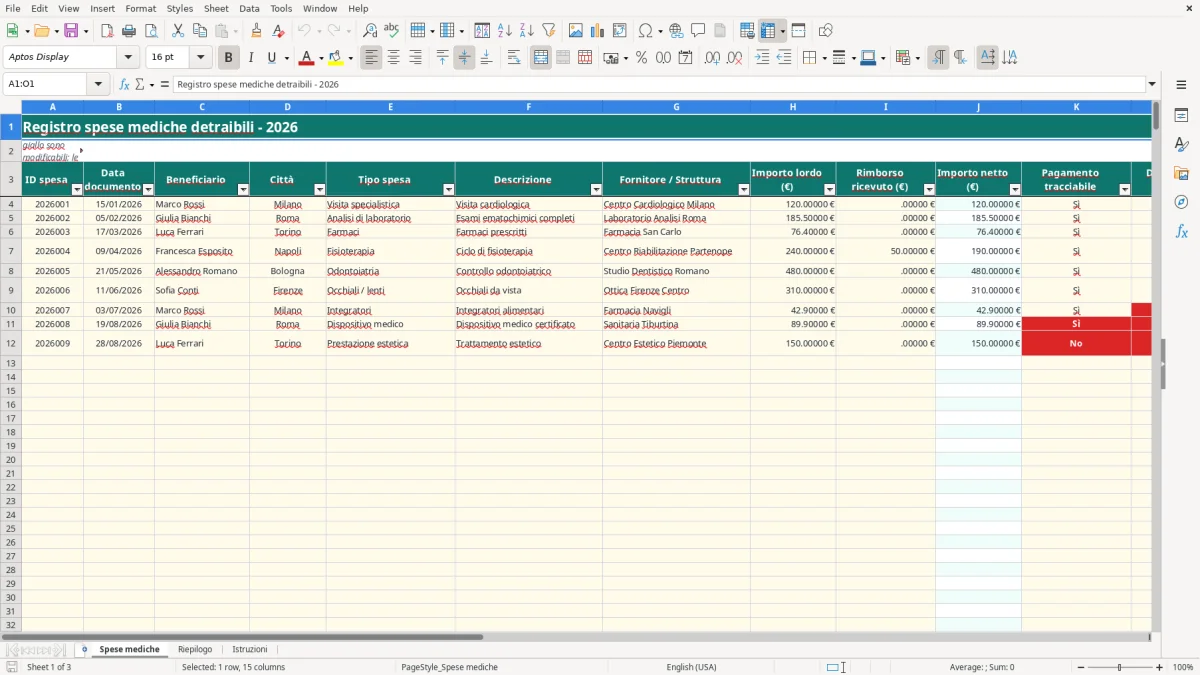Click the Format as Date icon
The width and height of the screenshot is (1200, 675).
coord(686,58)
